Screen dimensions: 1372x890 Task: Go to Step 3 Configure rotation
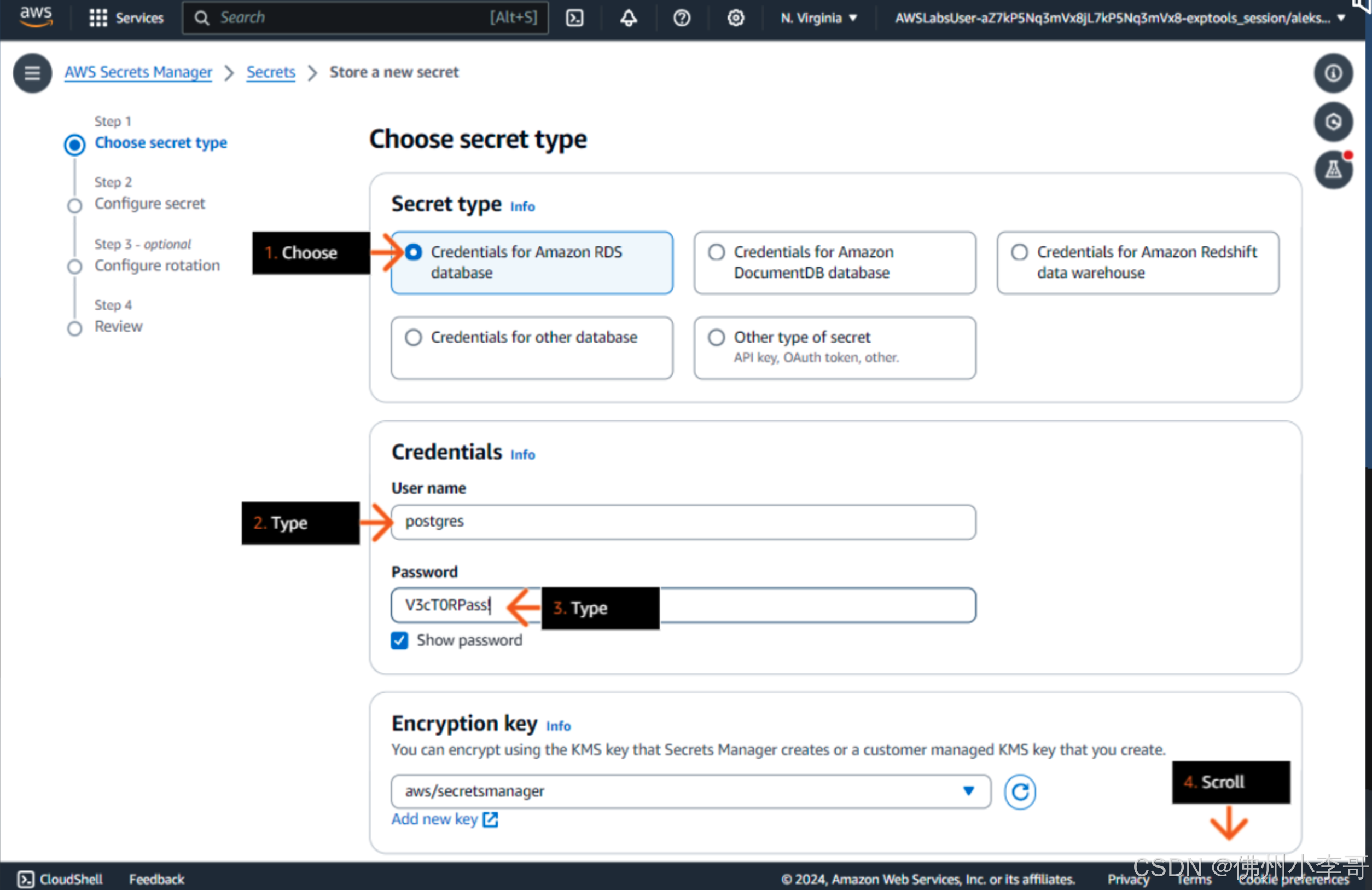[158, 265]
